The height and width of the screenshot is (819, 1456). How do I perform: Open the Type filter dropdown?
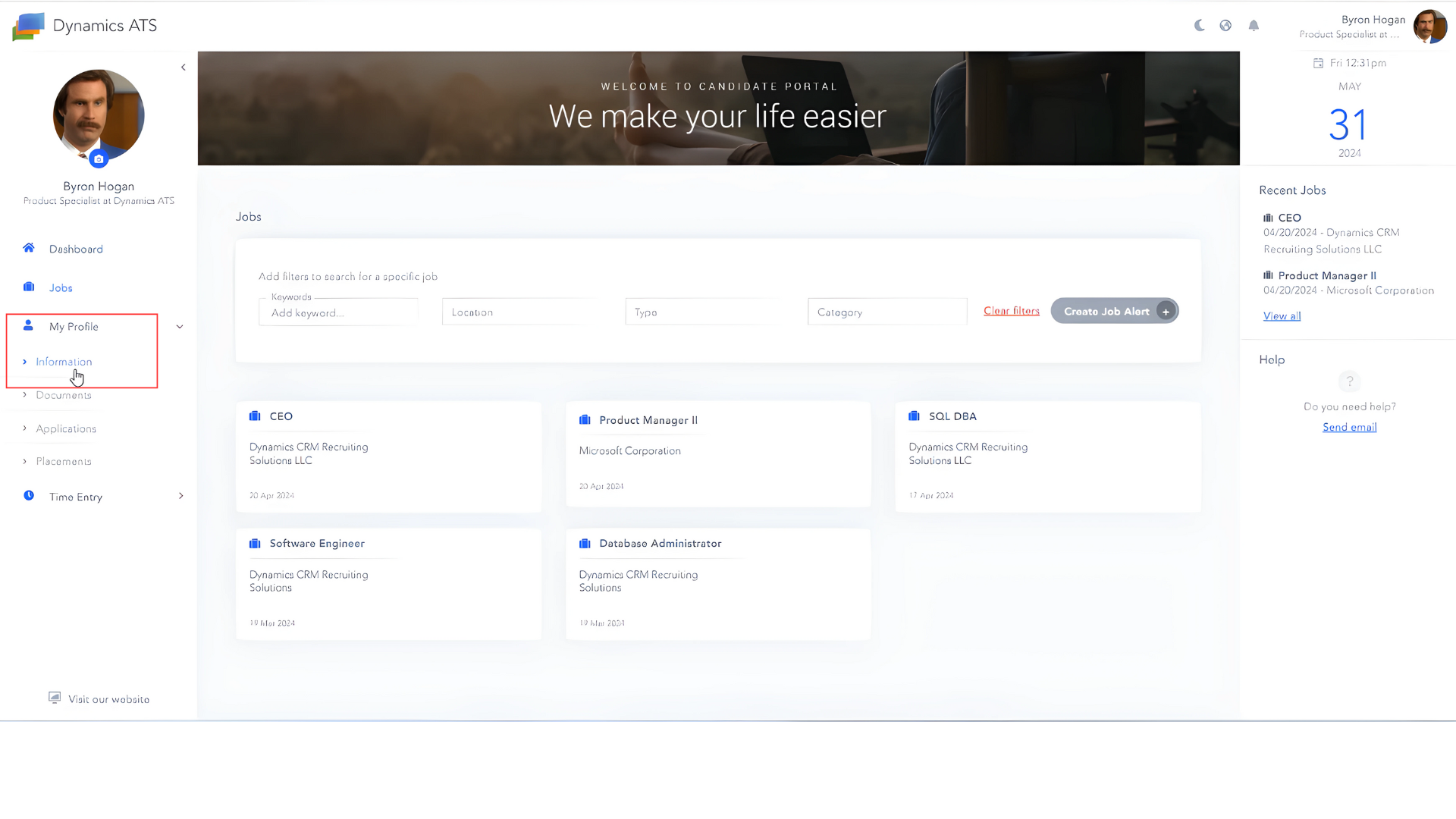(x=704, y=312)
